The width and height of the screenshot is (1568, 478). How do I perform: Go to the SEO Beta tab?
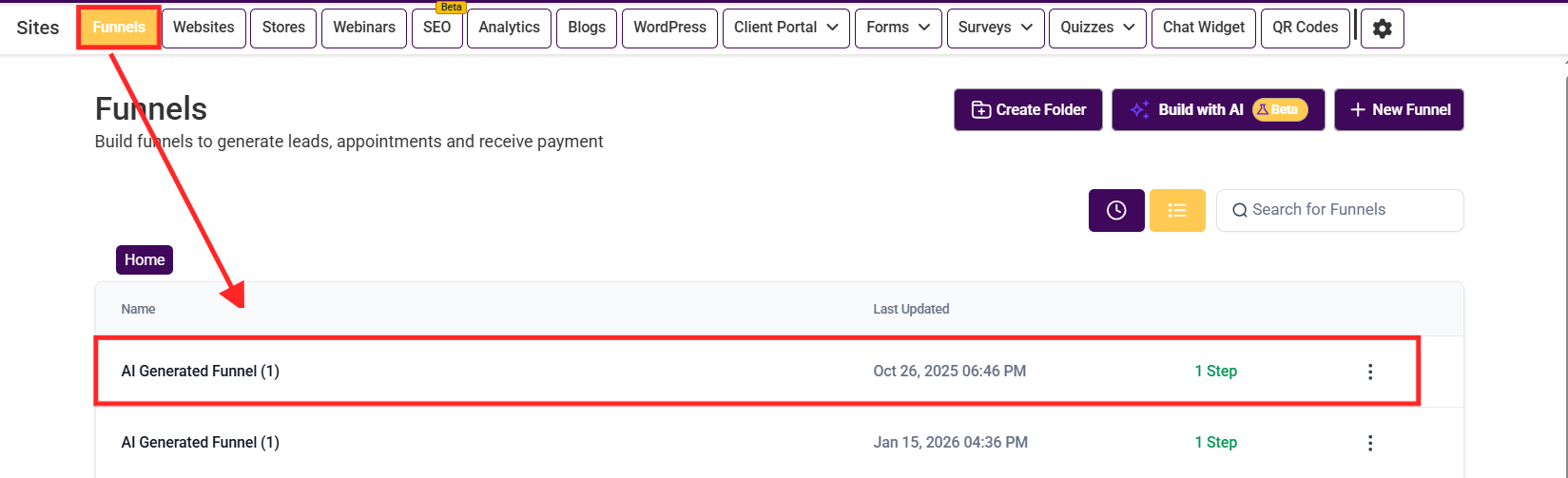tap(437, 29)
